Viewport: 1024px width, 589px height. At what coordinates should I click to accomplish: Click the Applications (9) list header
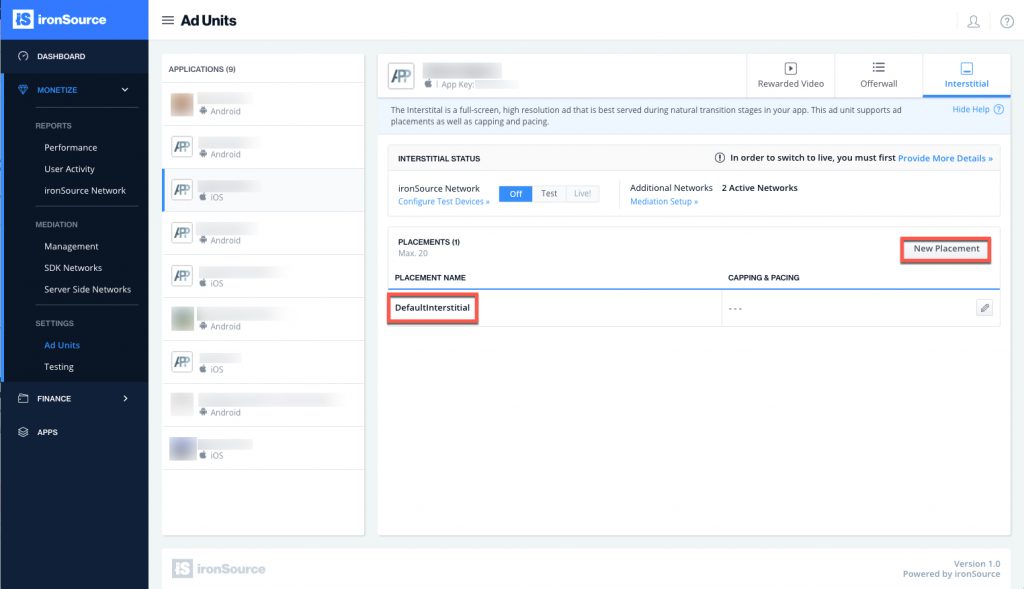click(202, 69)
